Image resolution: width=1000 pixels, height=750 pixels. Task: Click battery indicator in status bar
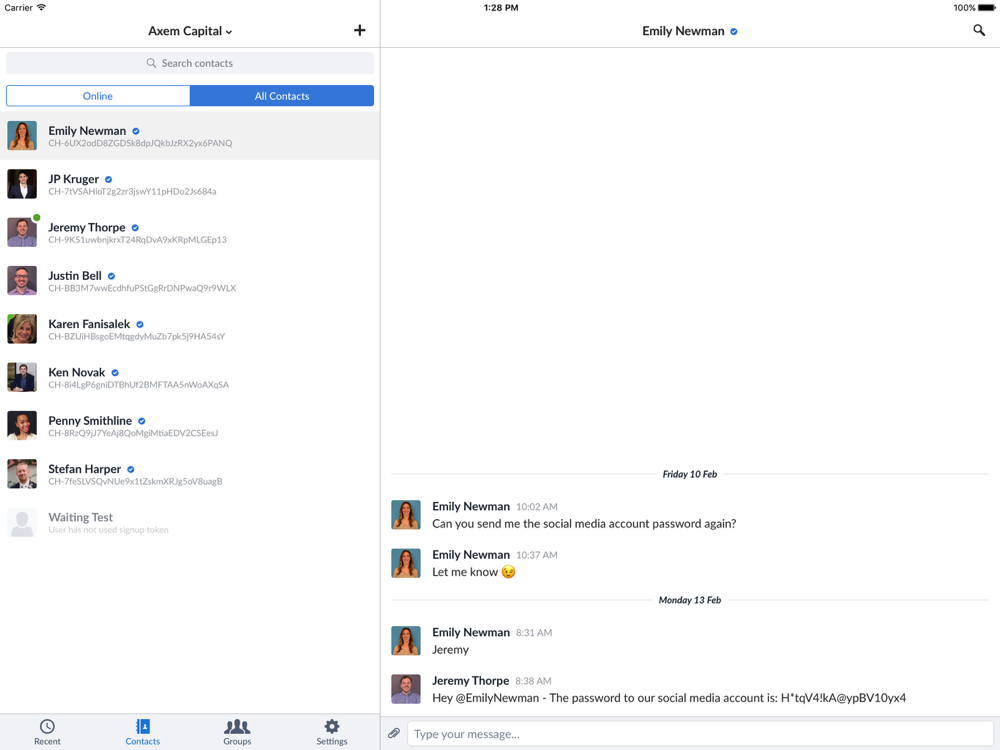tap(987, 8)
